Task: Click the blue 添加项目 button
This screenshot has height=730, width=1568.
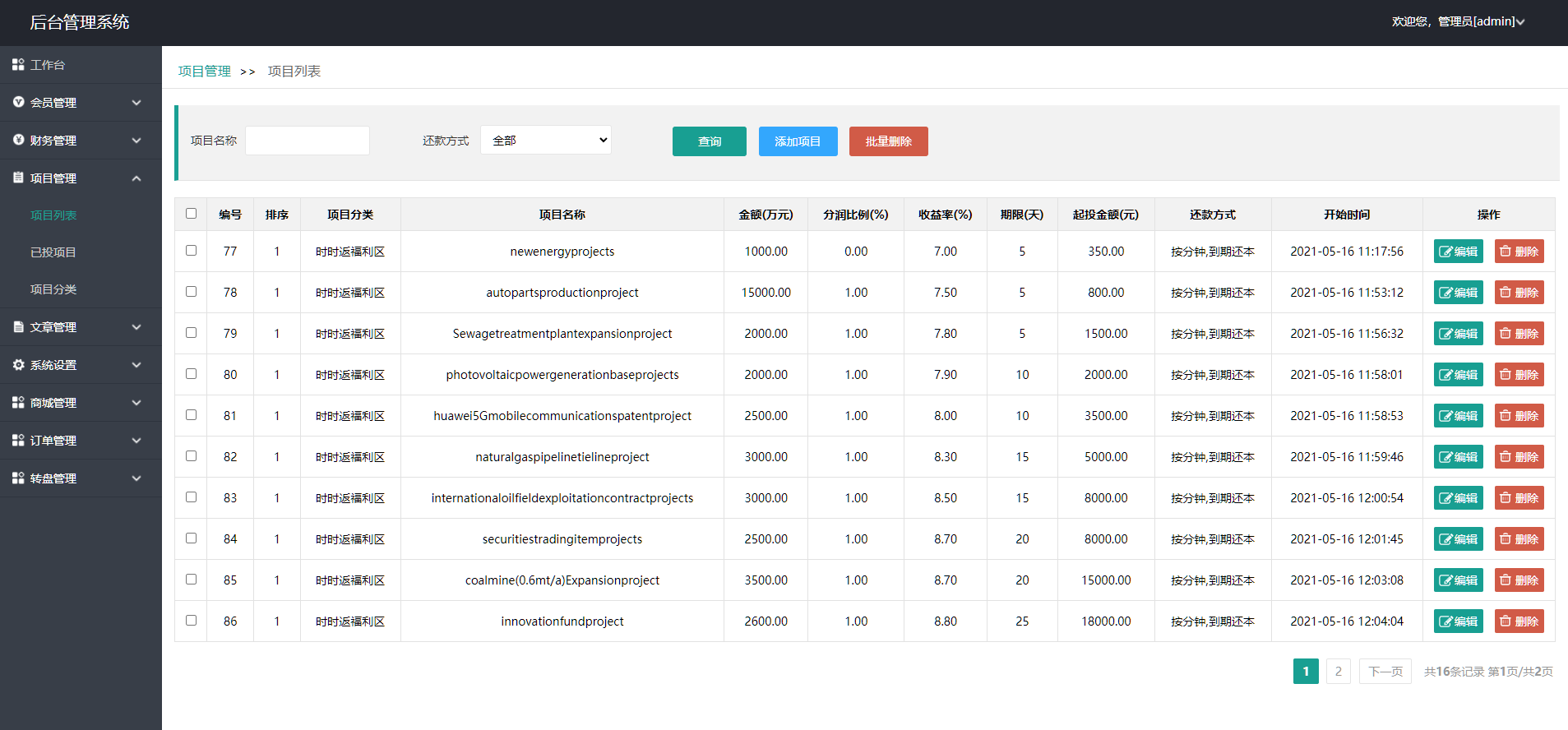Action: click(x=798, y=141)
